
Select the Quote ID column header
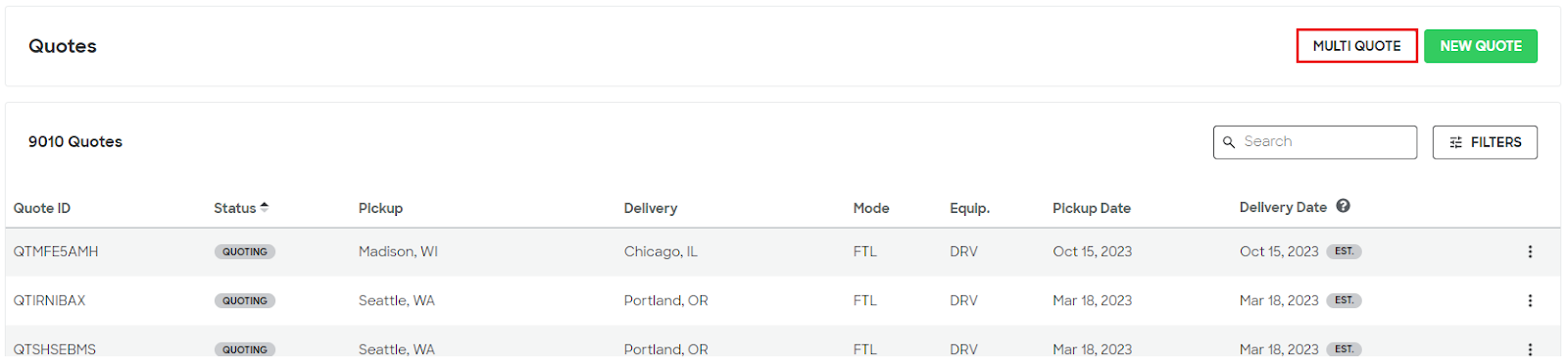pyautogui.click(x=42, y=208)
